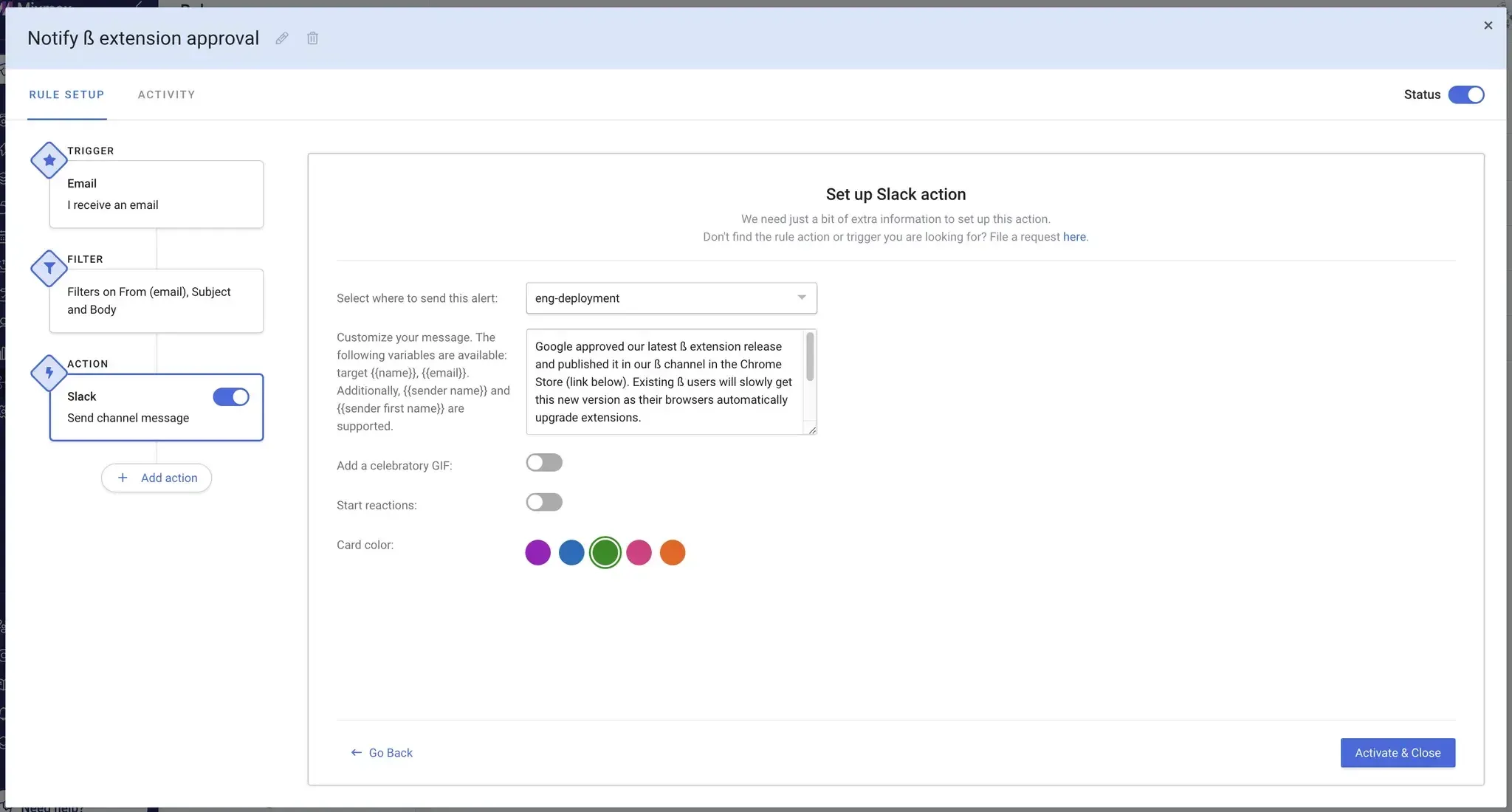Enable the celebratory GIF toggle

pos(544,463)
